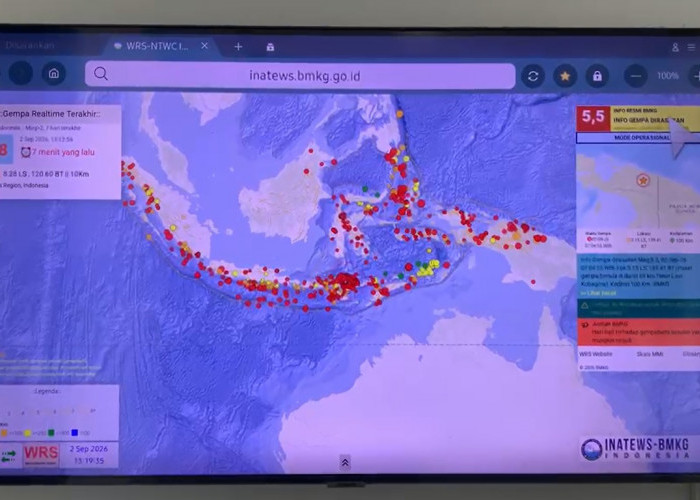Click the 100% zoom level text
Screen dimensions: 700x500
tap(668, 76)
